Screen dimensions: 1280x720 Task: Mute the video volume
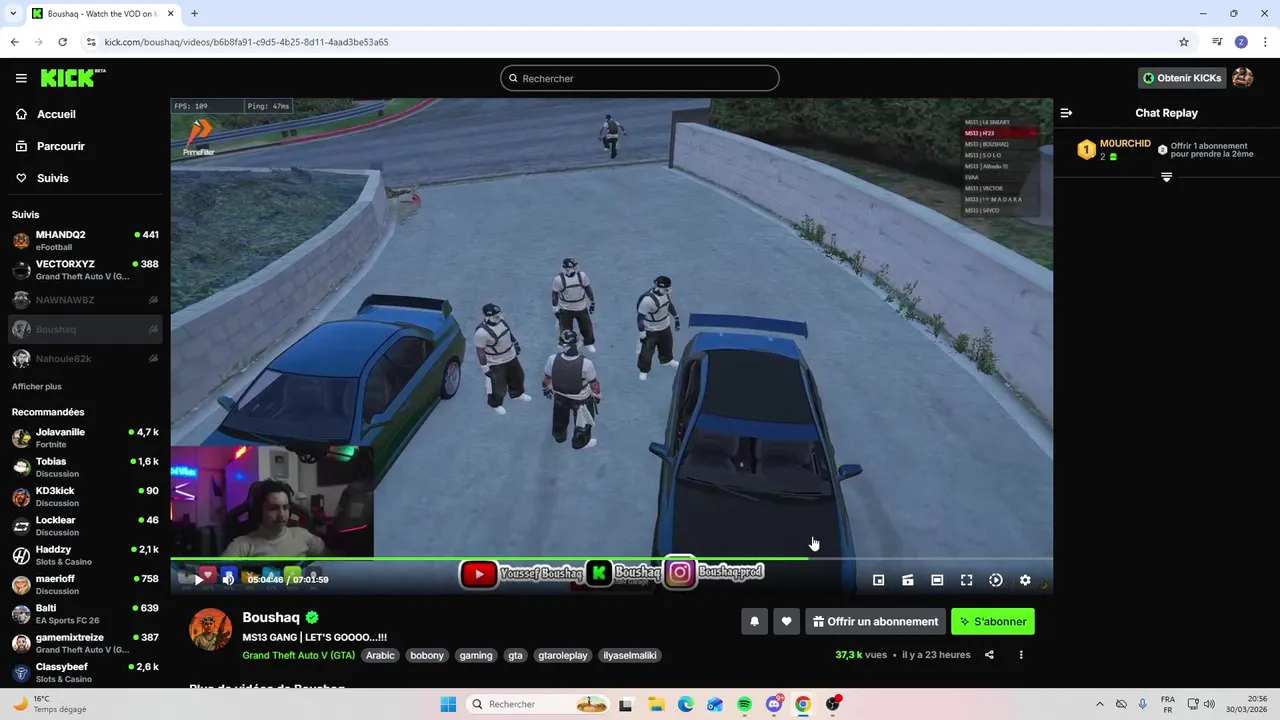click(x=228, y=579)
